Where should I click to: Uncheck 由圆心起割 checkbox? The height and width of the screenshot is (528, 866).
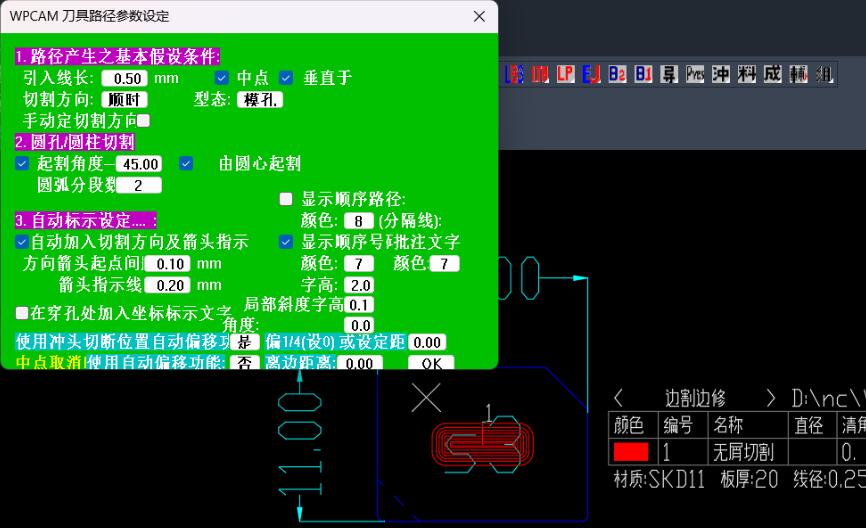tap(186, 163)
